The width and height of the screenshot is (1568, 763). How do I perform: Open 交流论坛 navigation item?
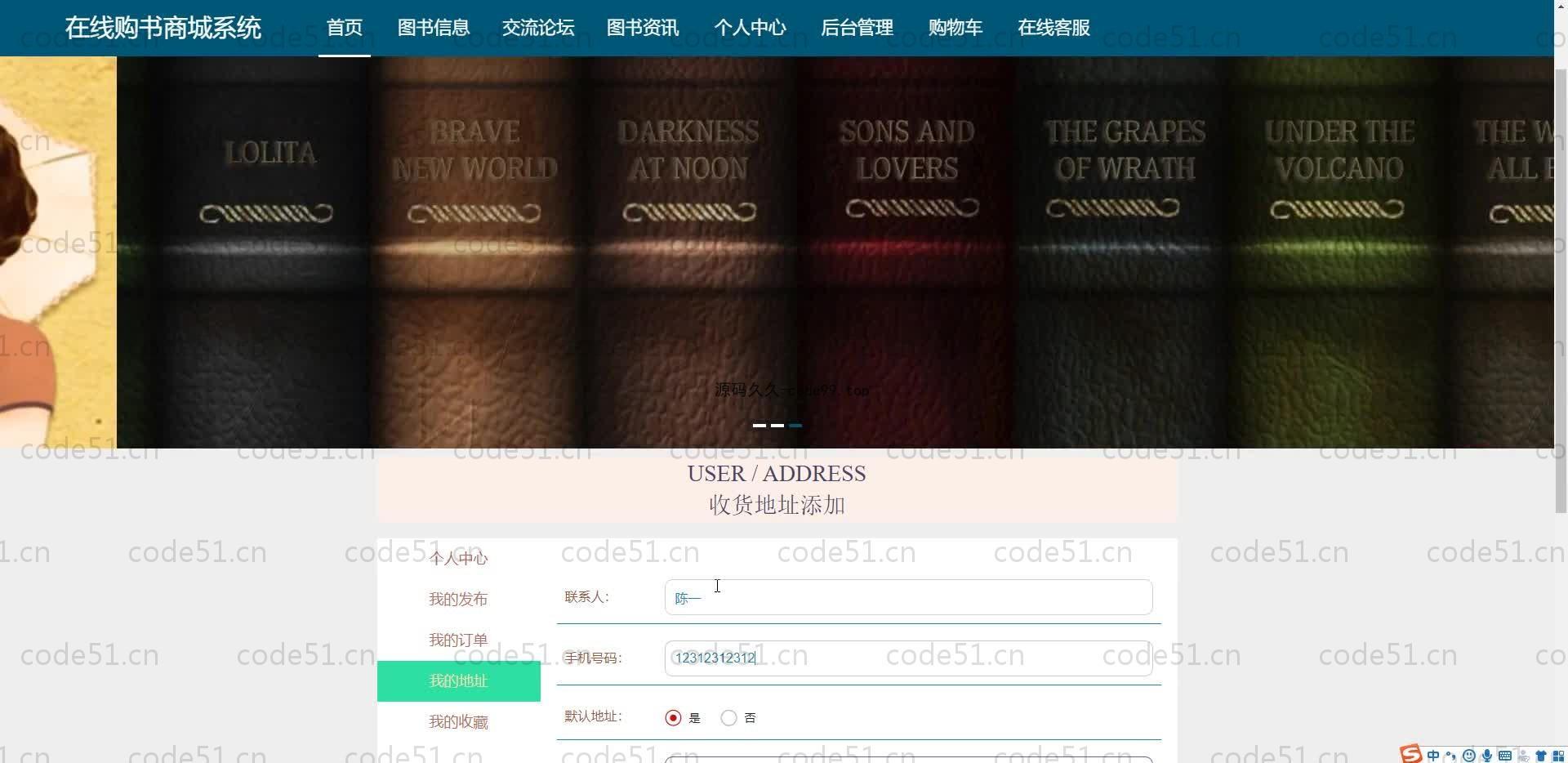pyautogui.click(x=538, y=28)
